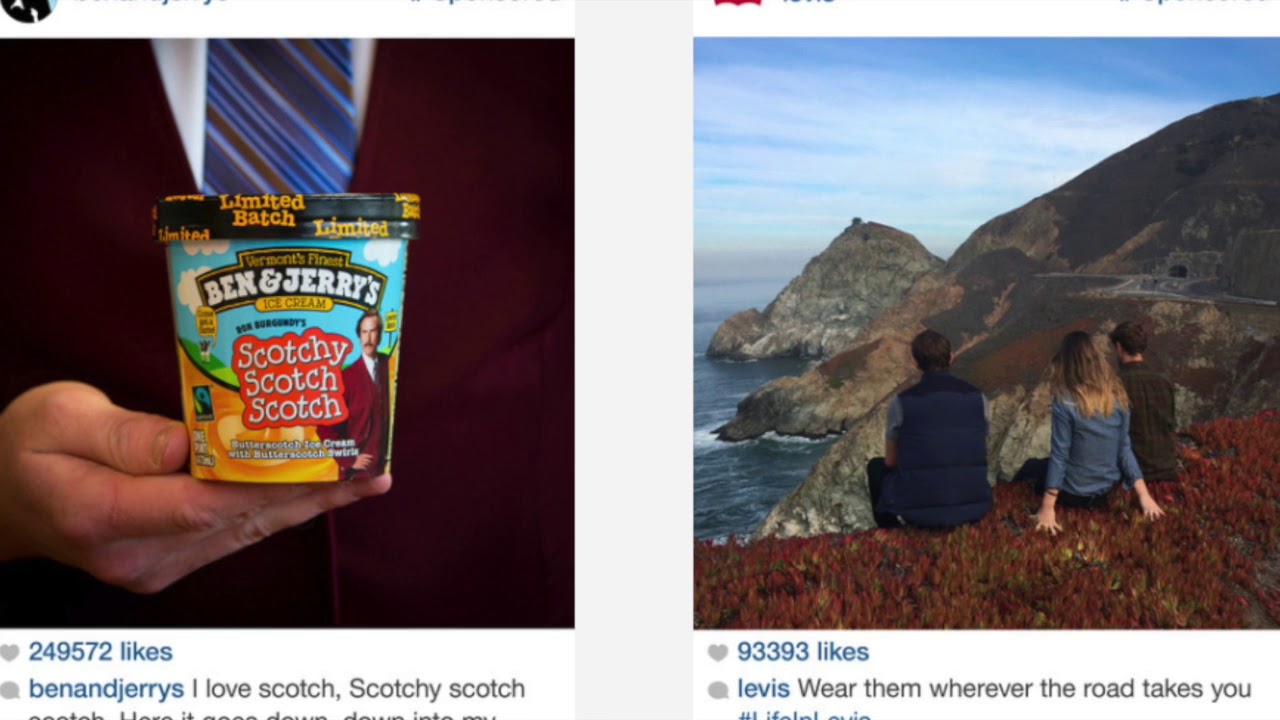
Task: Open benandjerrys username in the caption
Action: [x=106, y=689]
